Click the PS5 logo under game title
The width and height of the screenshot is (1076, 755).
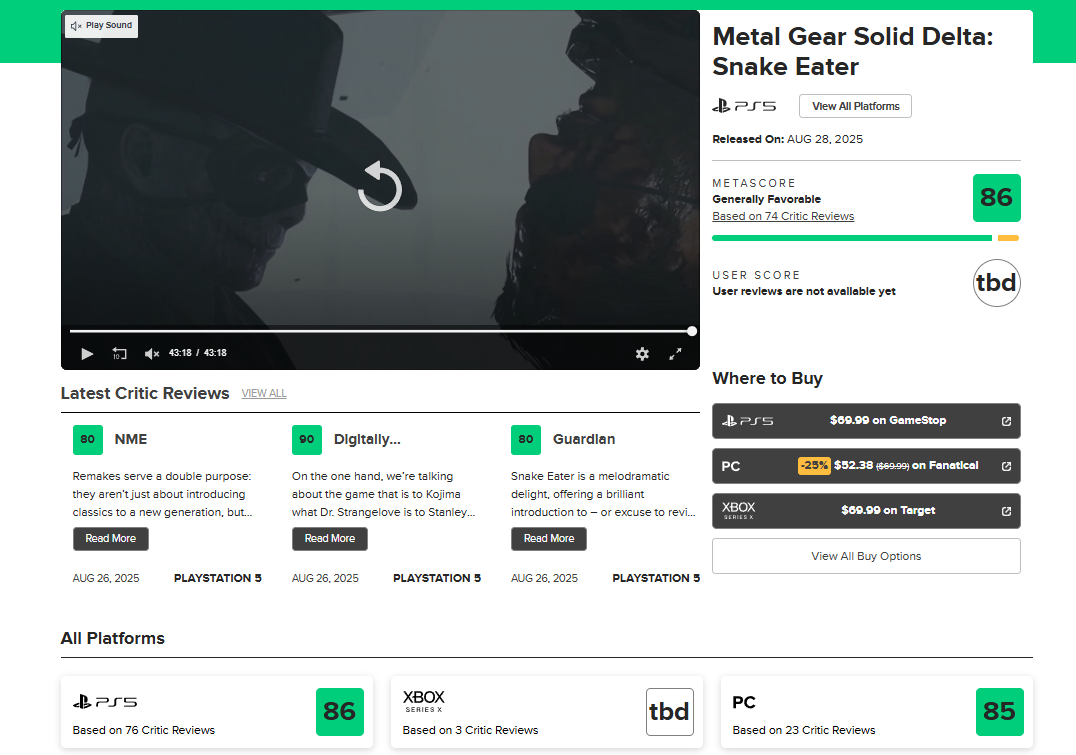(x=744, y=106)
